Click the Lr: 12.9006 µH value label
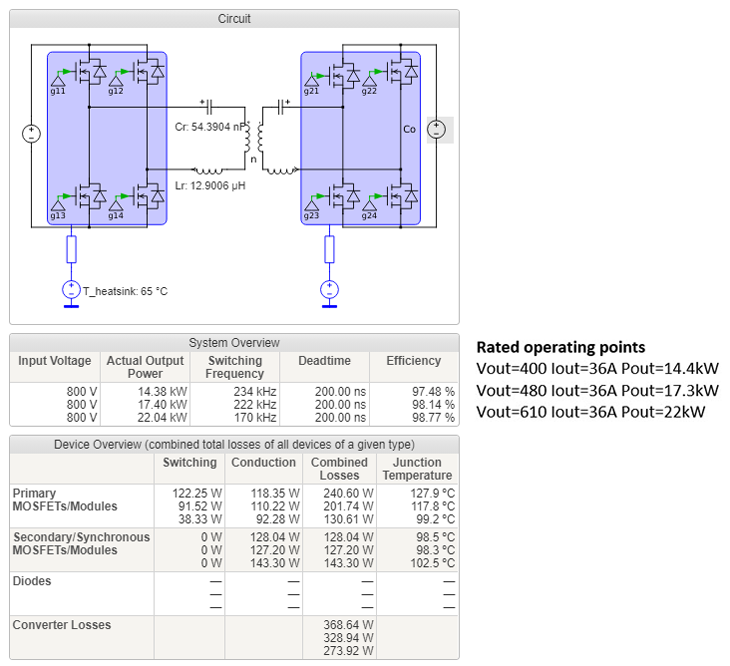Image resolution: width=730 pixels, height=666 pixels. point(210,186)
